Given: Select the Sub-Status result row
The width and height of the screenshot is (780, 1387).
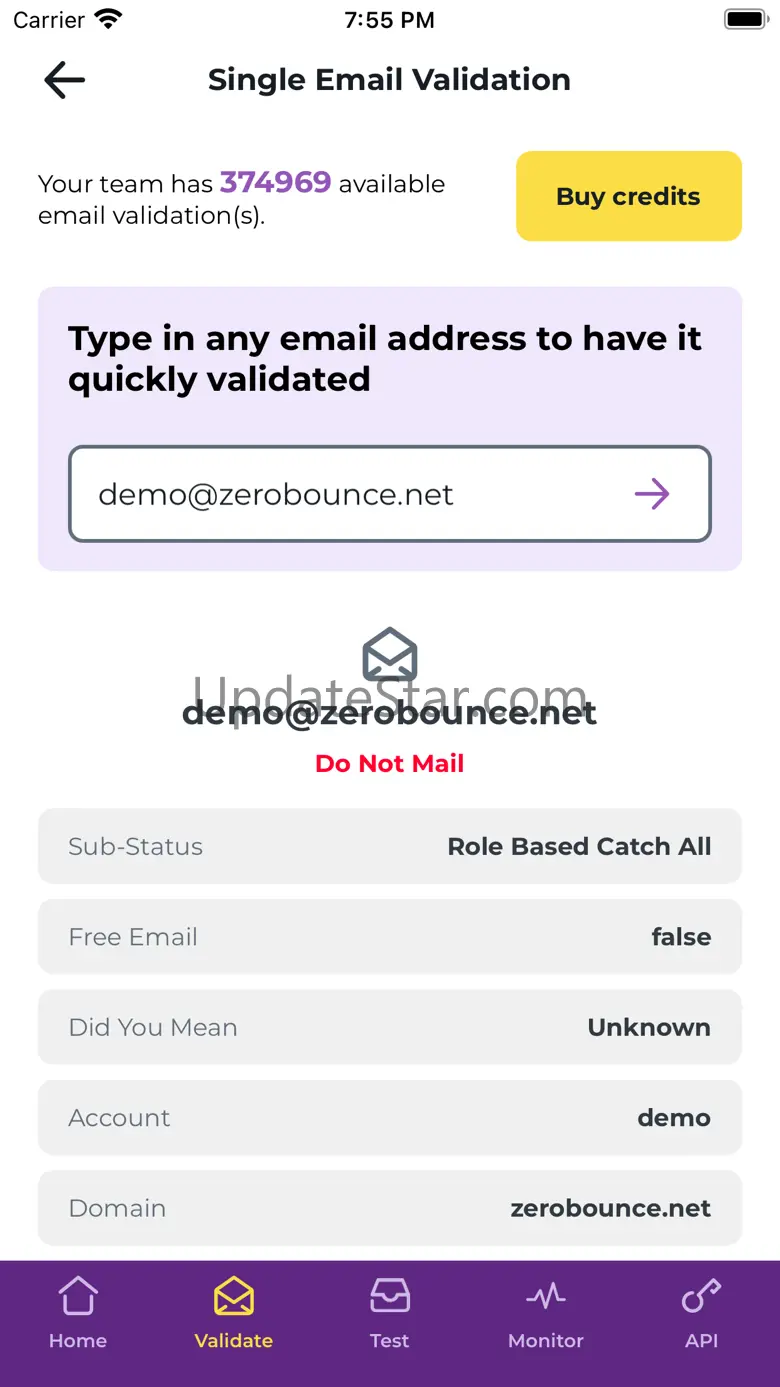Looking at the screenshot, I should point(390,846).
